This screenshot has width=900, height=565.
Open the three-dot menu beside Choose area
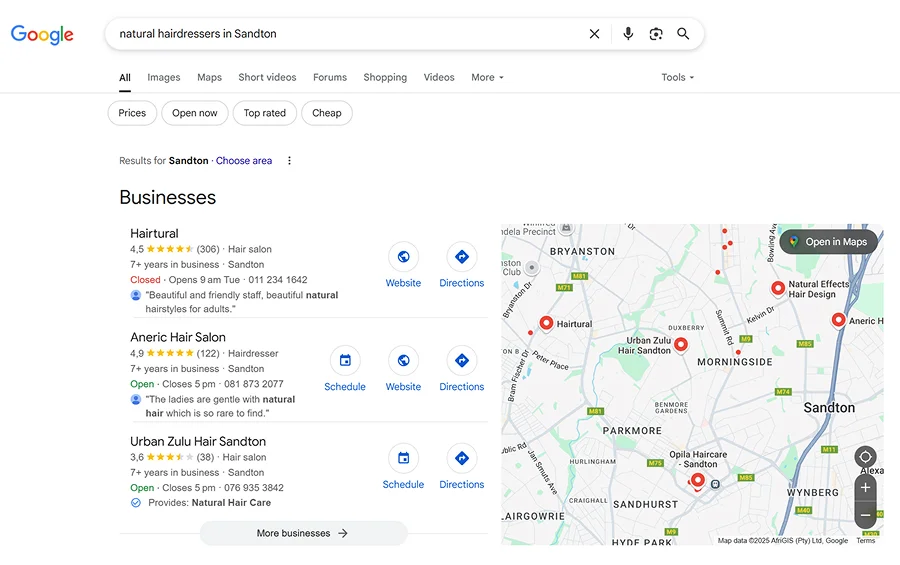coord(289,161)
